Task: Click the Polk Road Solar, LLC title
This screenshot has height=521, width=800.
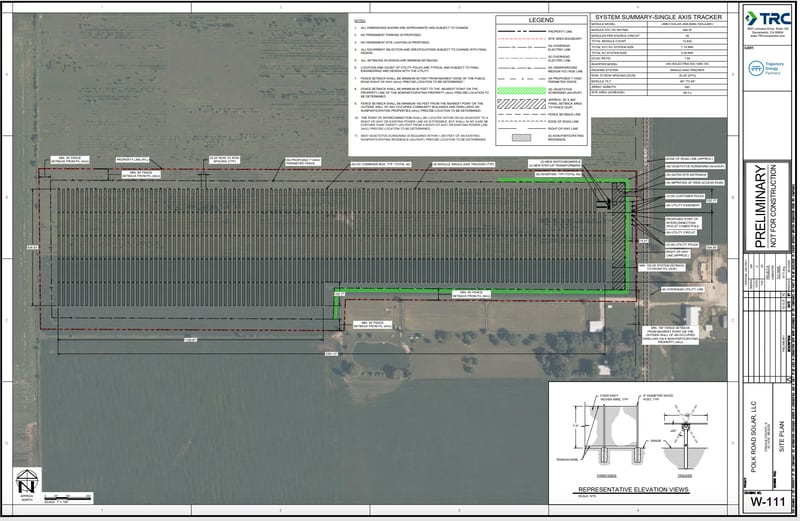Action: [x=754, y=436]
